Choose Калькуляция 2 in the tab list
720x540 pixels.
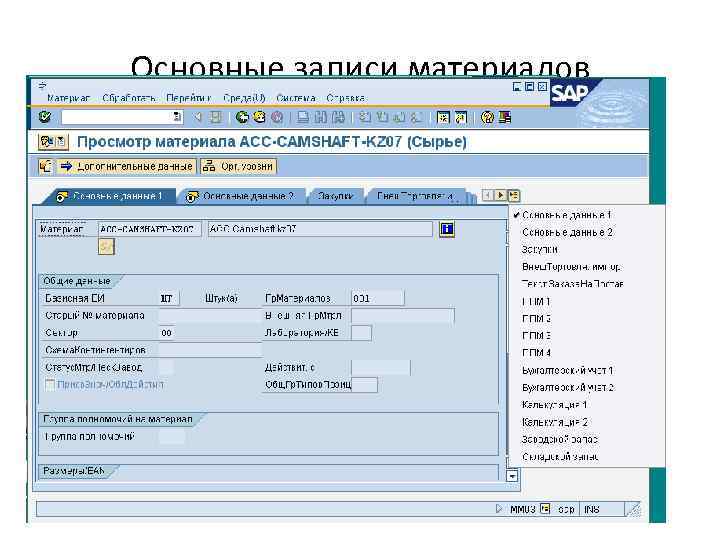[x=555, y=422]
